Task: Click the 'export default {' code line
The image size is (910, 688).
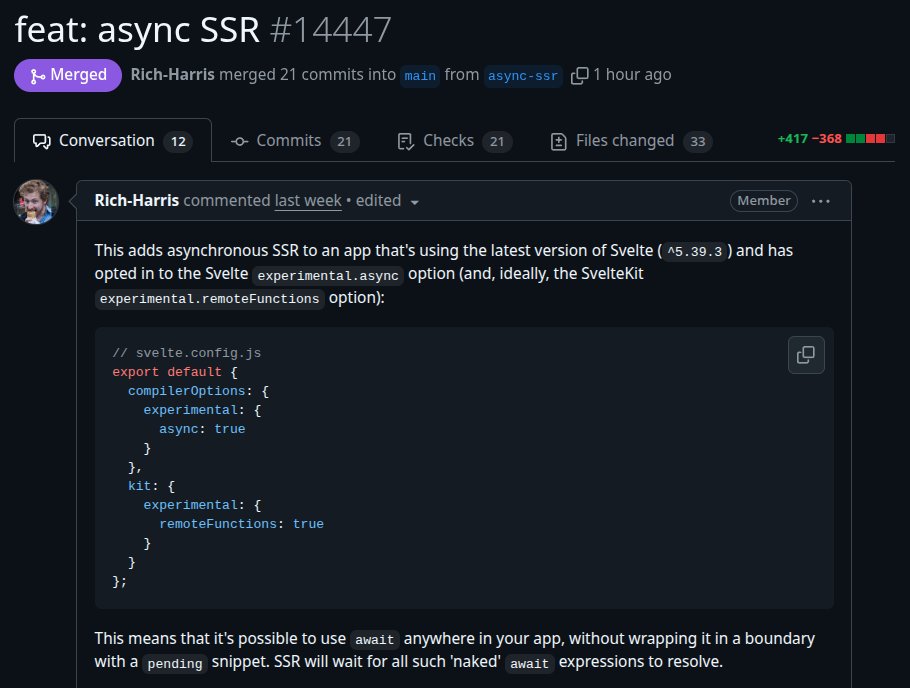Action: tap(175, 372)
